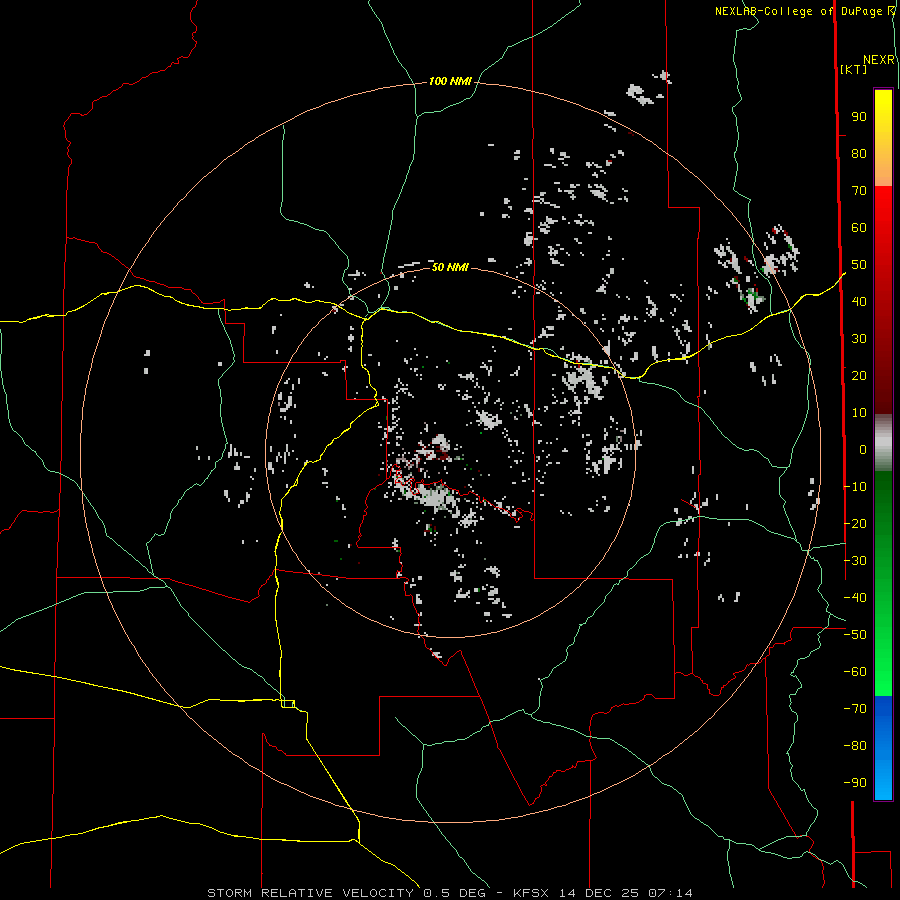This screenshot has width=900, height=900.
Task: Click the 07:14 timestamp in caption
Action: click(670, 893)
